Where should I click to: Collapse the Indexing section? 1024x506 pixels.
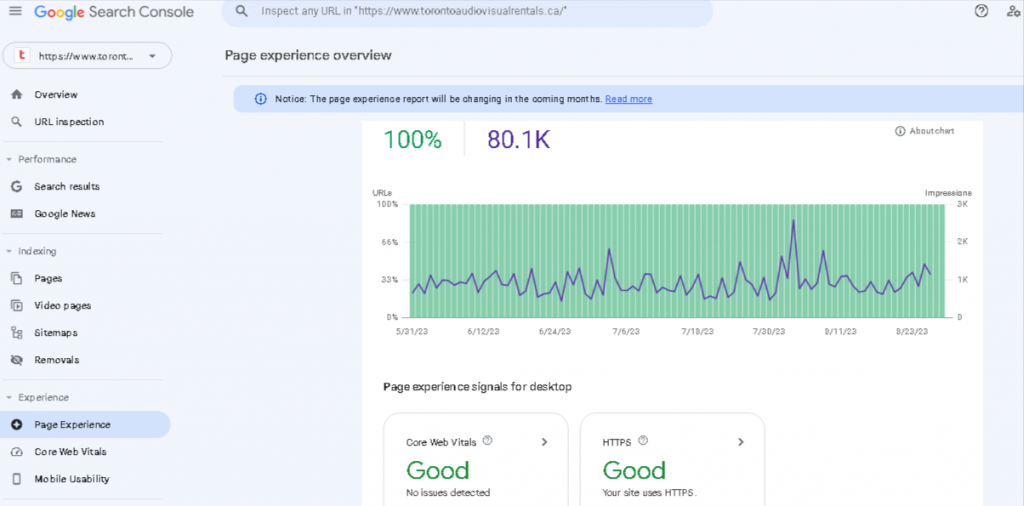click(x=8, y=251)
